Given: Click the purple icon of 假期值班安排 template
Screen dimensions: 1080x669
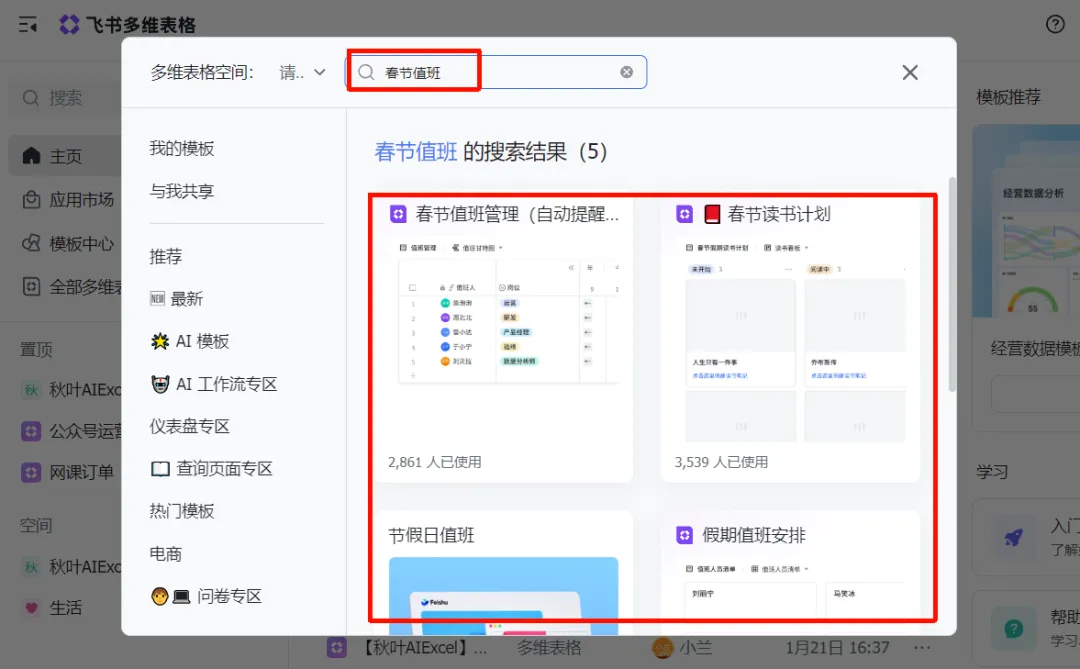Looking at the screenshot, I should [684, 535].
